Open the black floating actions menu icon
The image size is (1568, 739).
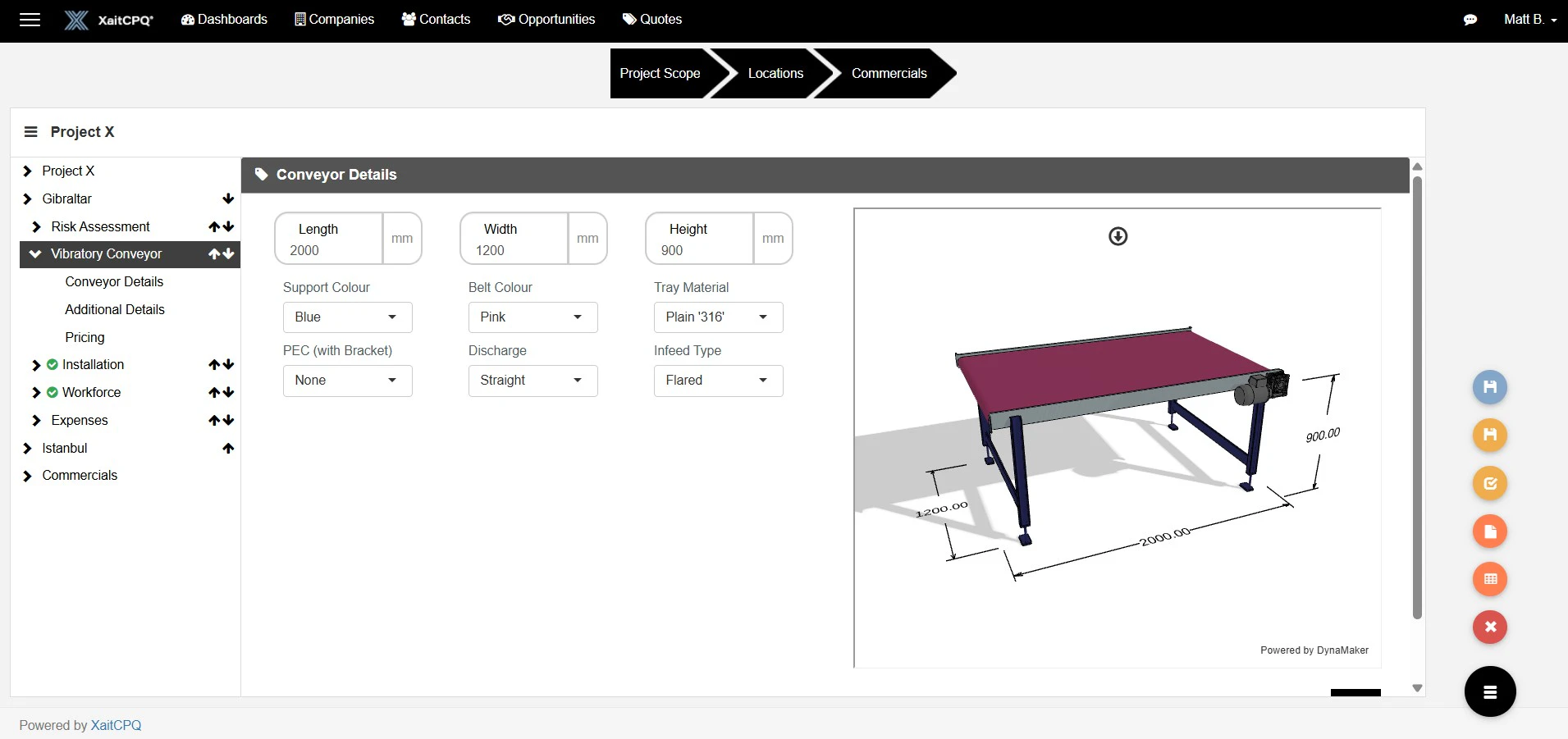[x=1491, y=691]
